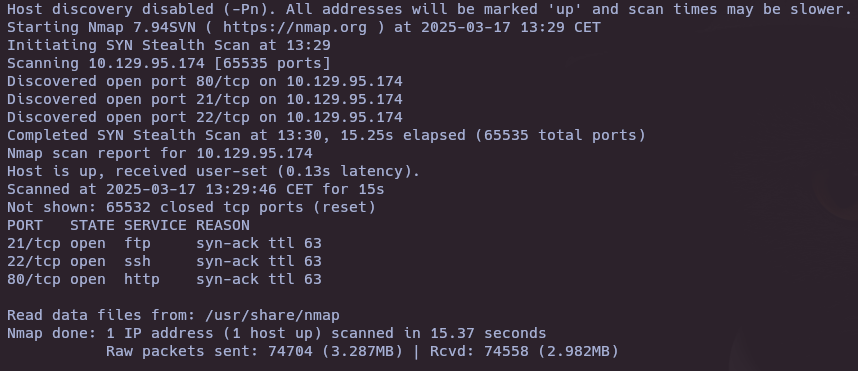
Task: Click 'Scanning 10.129.95.174 [65535 ports]' text
Action: coord(169,63)
